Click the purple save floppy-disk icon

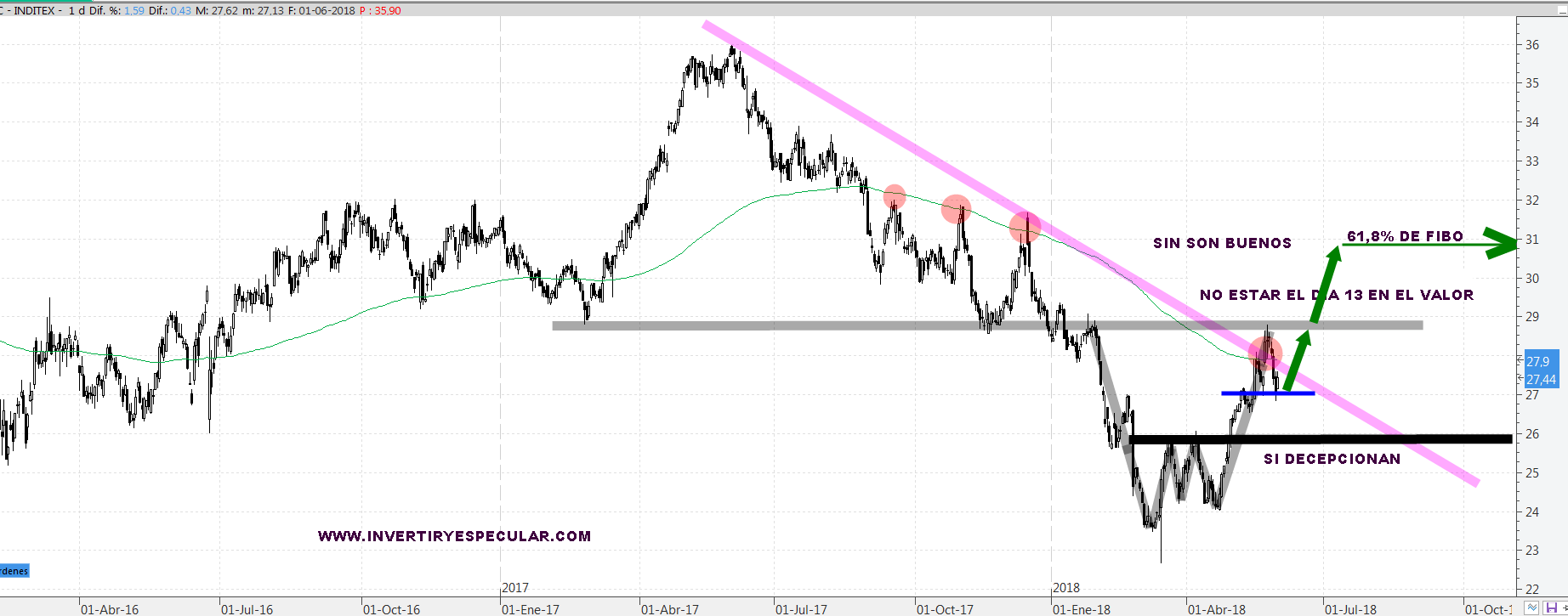pyautogui.click(x=1554, y=608)
